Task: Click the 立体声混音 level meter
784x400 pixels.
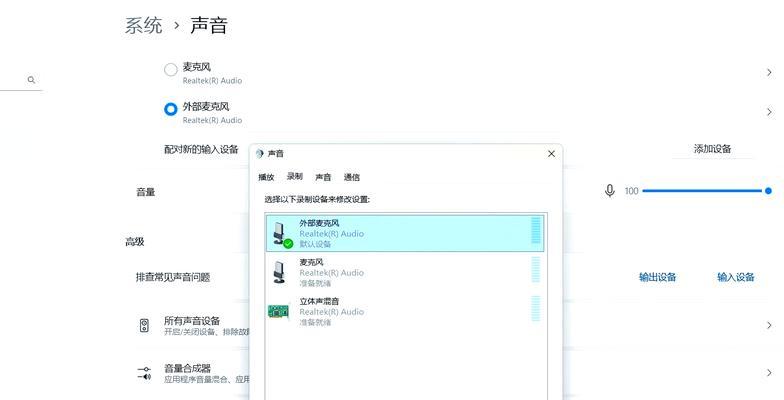Action: (x=536, y=309)
